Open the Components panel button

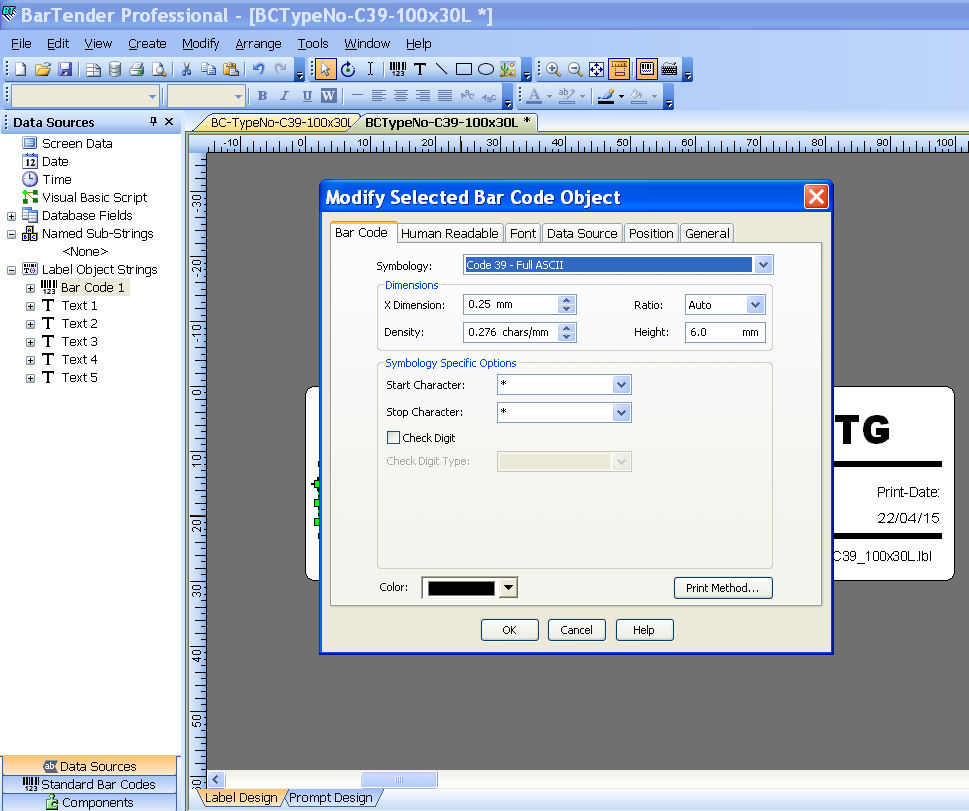tap(90, 802)
